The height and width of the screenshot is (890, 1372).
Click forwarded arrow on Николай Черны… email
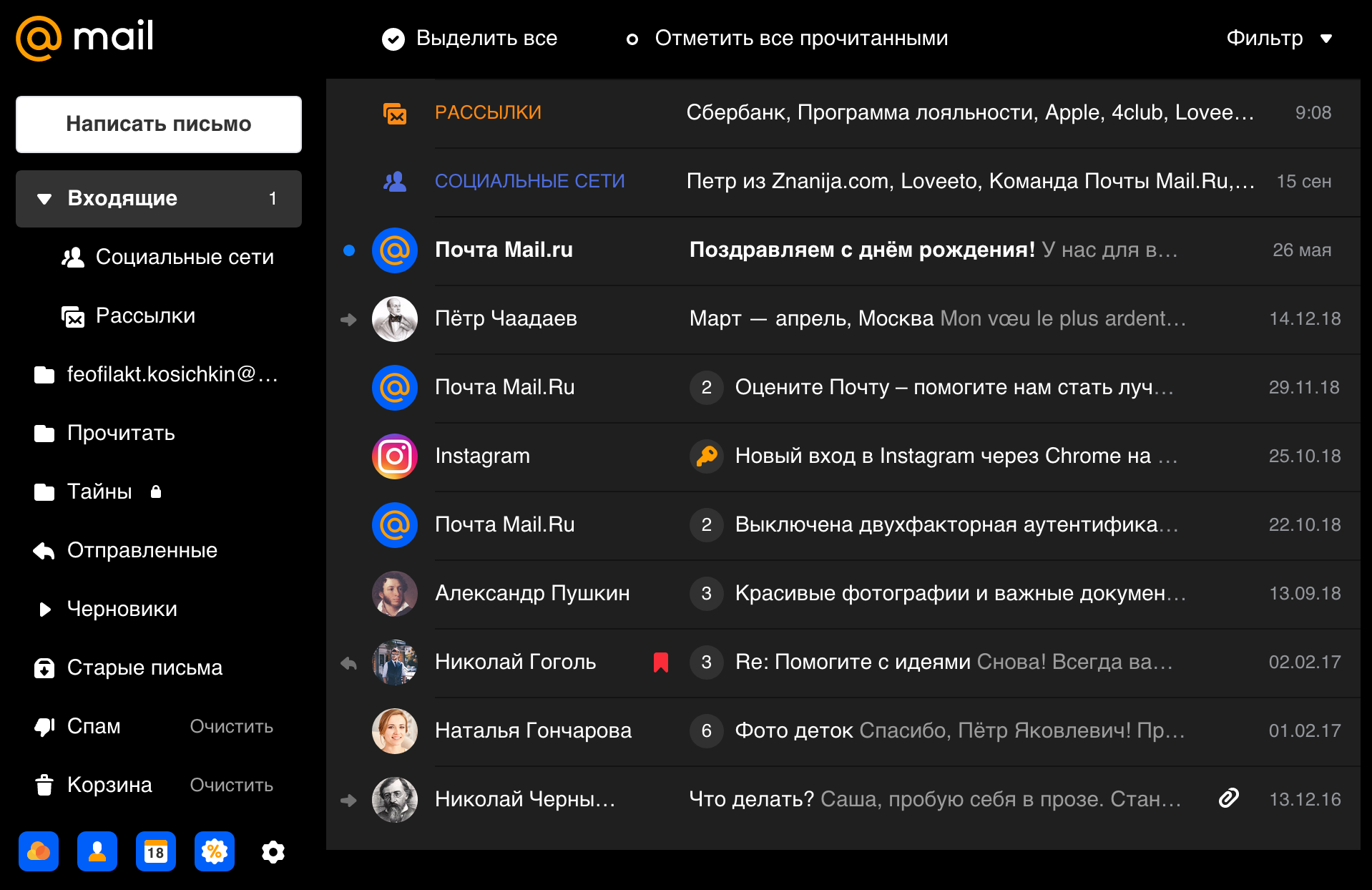(348, 800)
